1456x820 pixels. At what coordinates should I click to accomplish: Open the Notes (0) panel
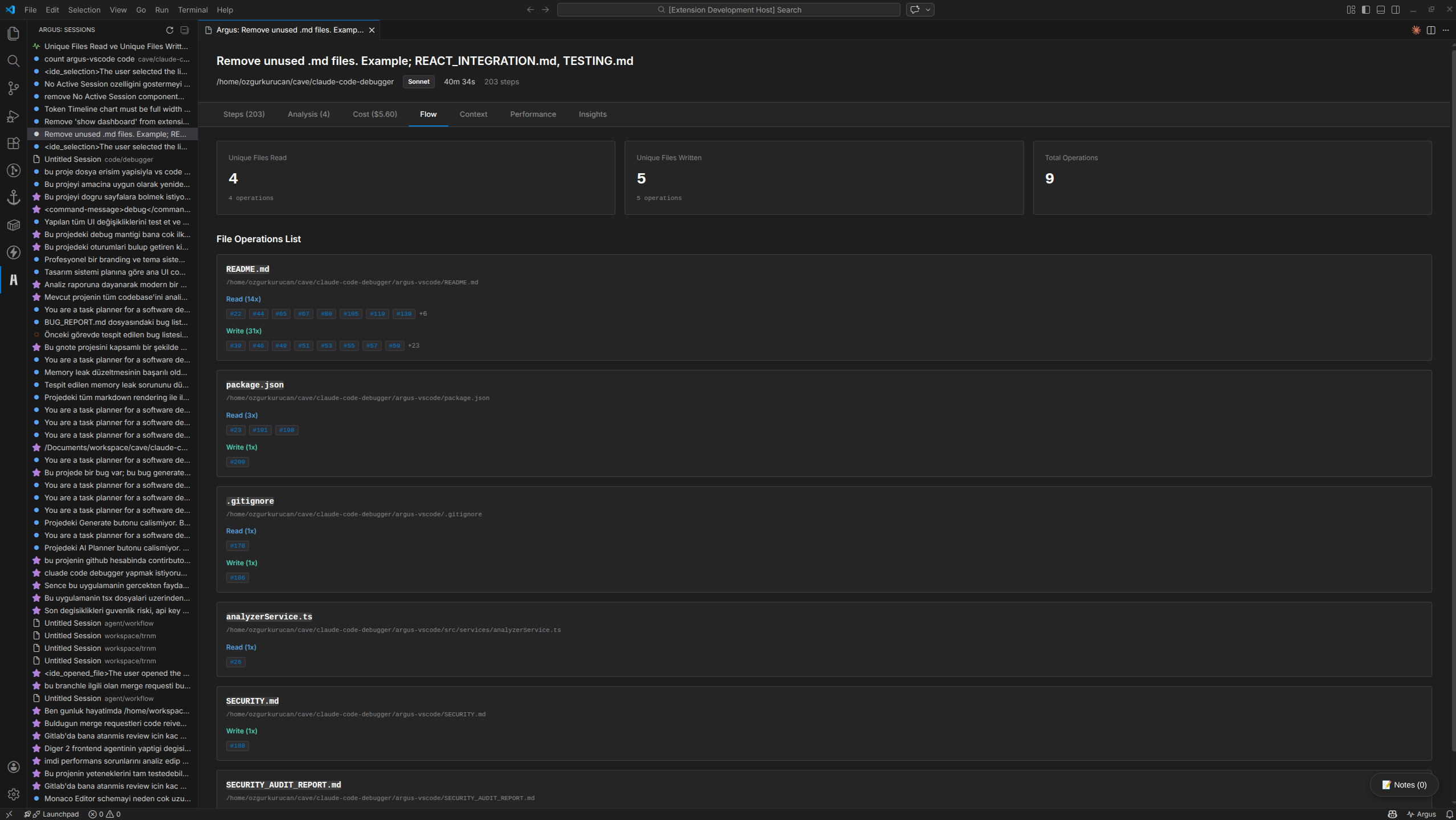(x=1403, y=784)
